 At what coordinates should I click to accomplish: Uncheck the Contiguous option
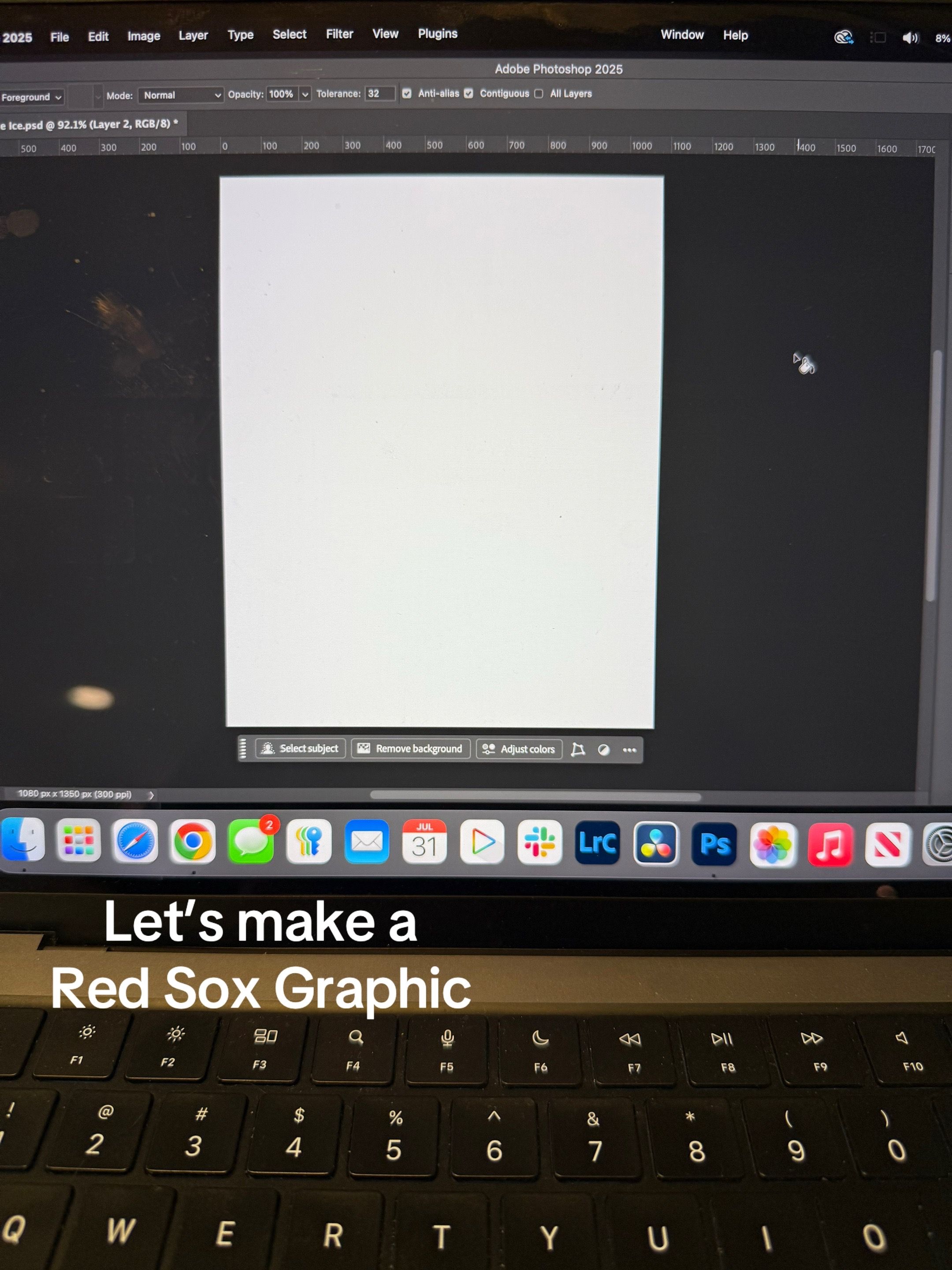click(469, 93)
